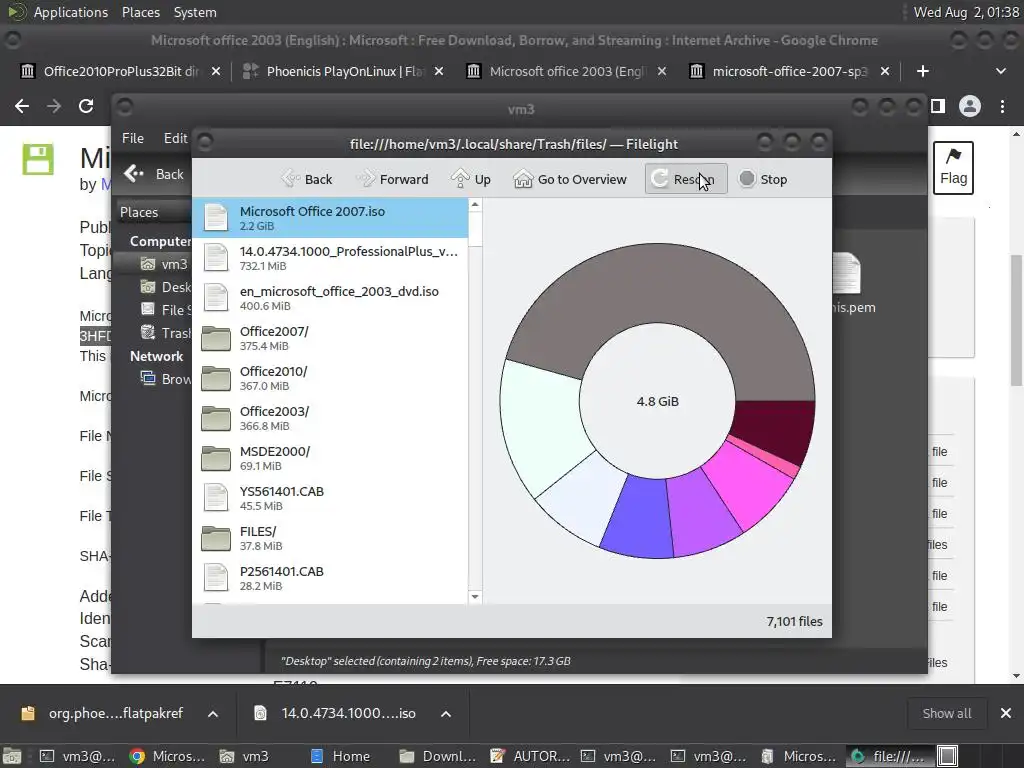Viewport: 1024px width, 768px height.
Task: Select File System in file manager sidebar
Action: pos(166,310)
